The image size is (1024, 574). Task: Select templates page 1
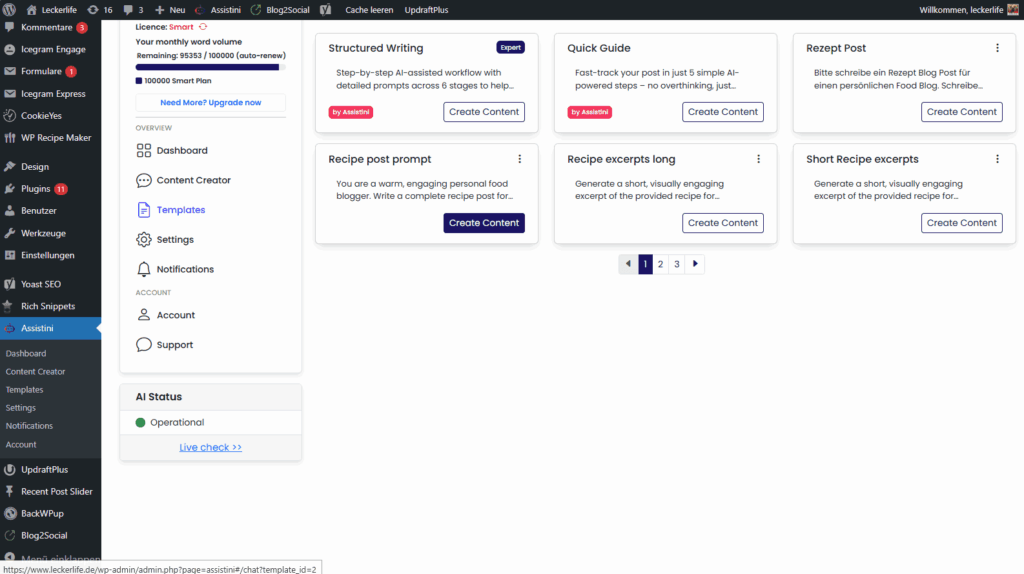[x=645, y=264]
